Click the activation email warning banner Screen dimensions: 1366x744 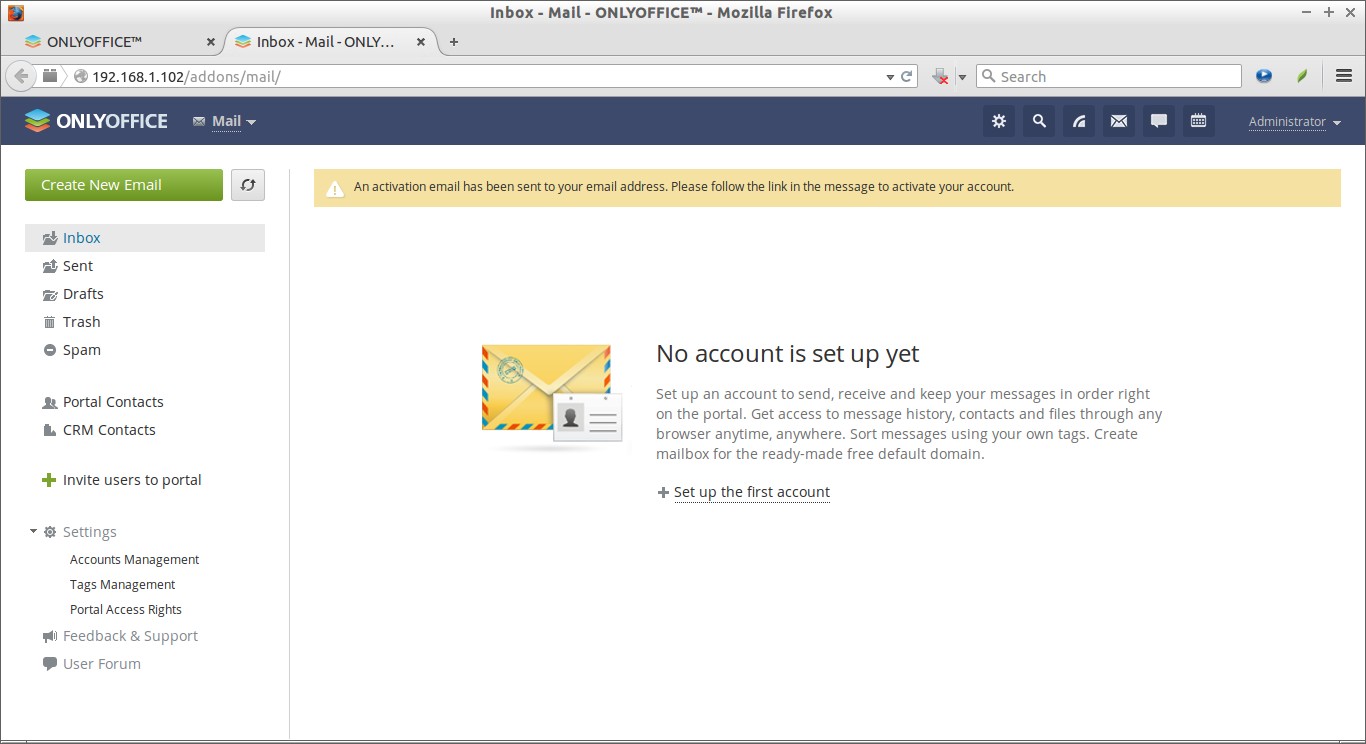(827, 187)
